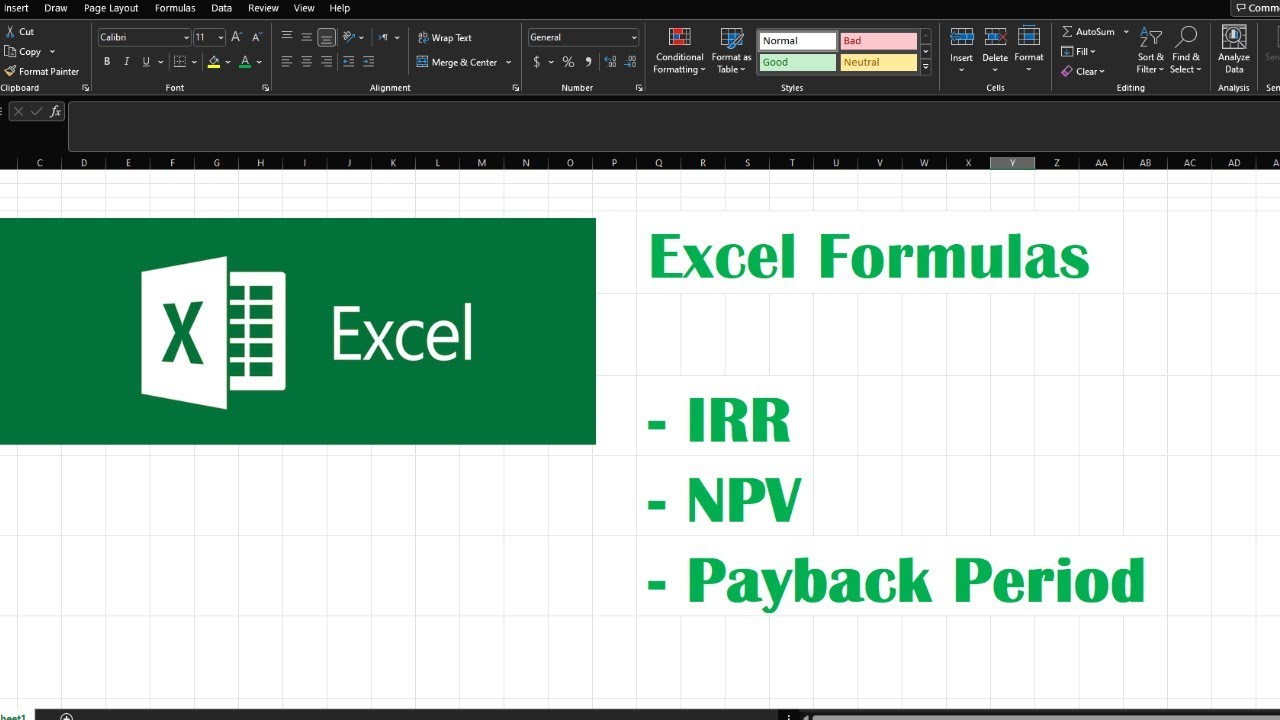Image resolution: width=1280 pixels, height=720 pixels.
Task: Activate the Format Painter tool
Action: click(41, 72)
